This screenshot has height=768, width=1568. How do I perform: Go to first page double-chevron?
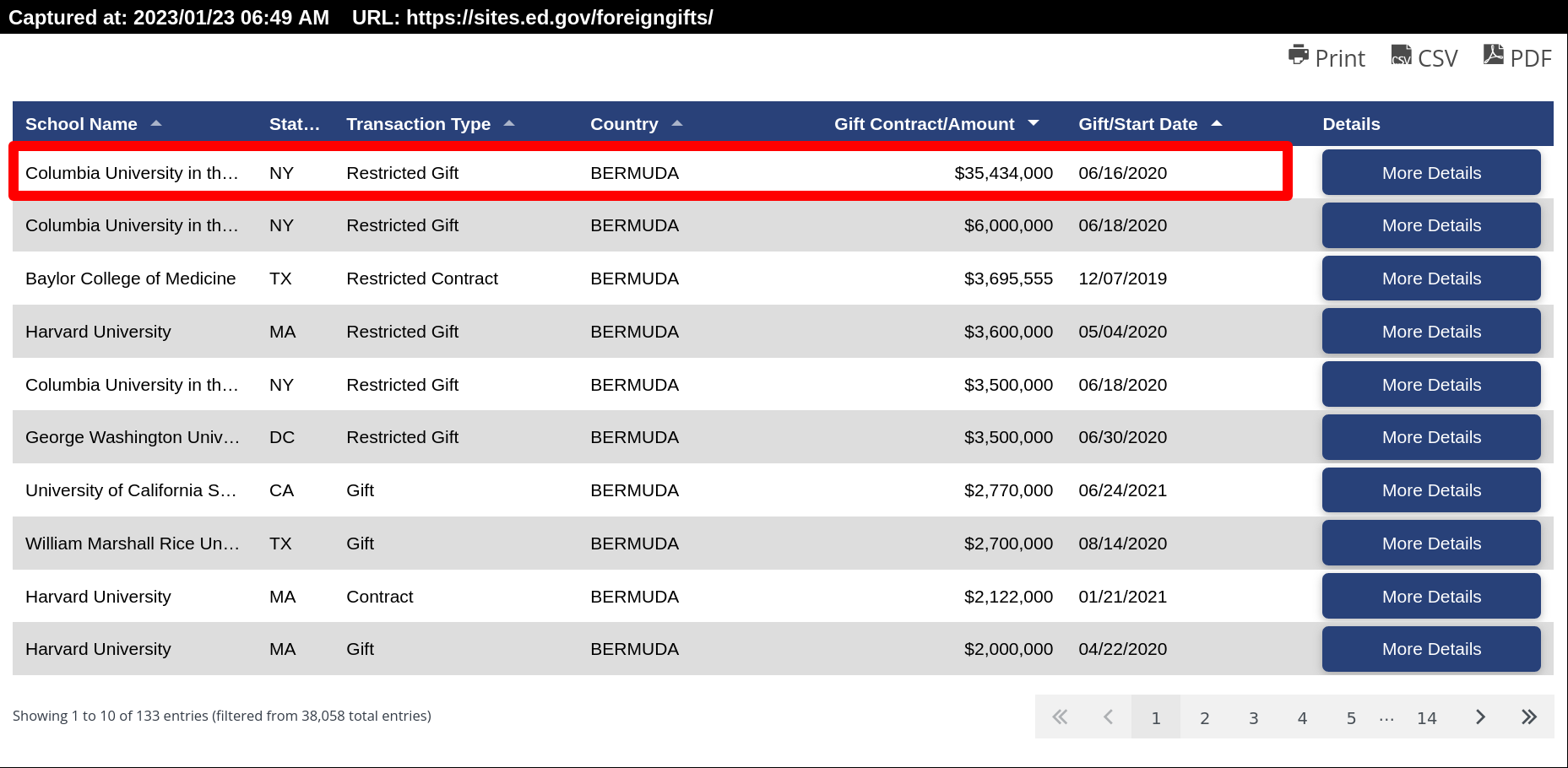pos(1060,717)
